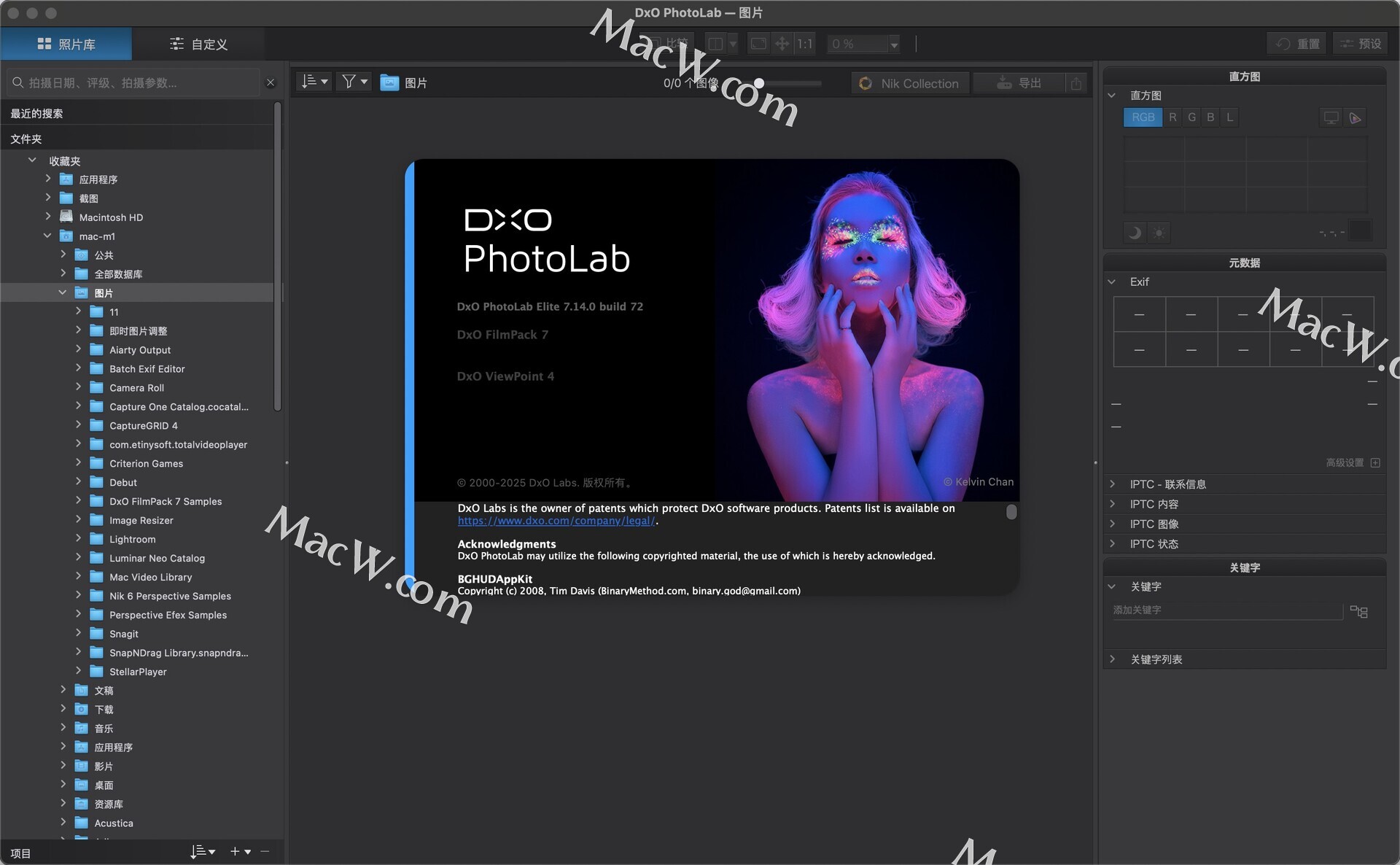Toggle the split-view compare icon
The width and height of the screenshot is (1400, 865).
(x=715, y=44)
